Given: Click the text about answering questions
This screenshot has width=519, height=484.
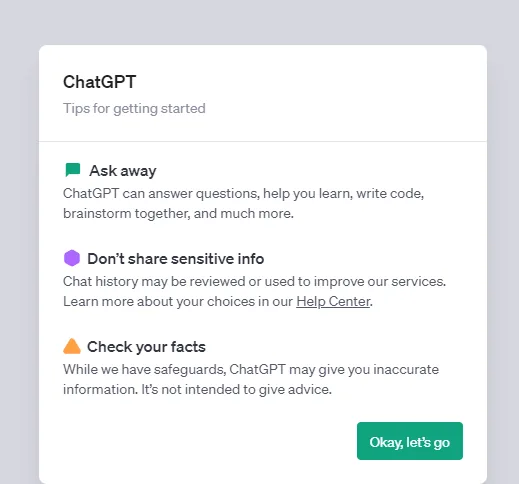Looking at the screenshot, I should click(x=243, y=193).
